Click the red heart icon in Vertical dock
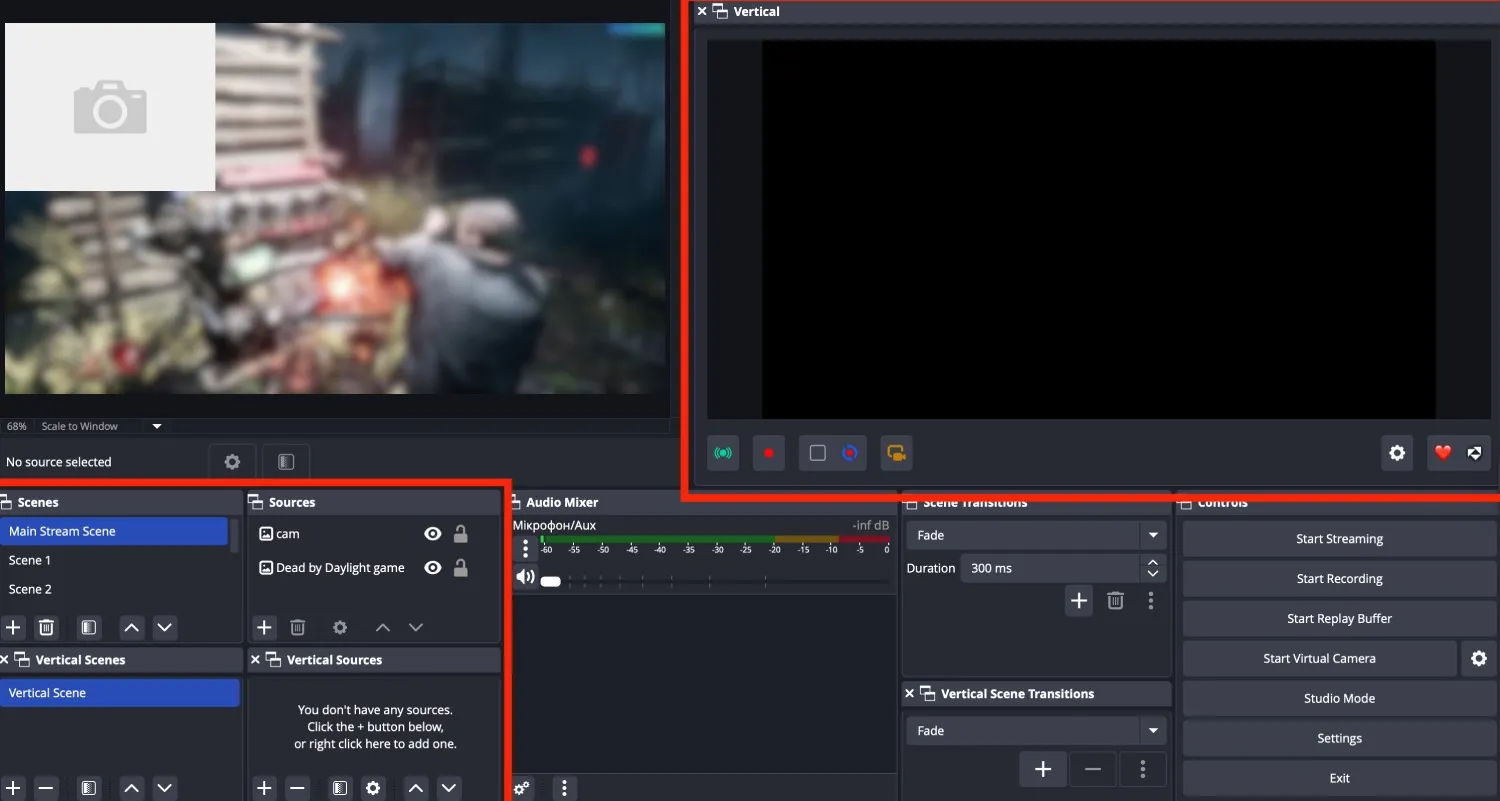Viewport: 1500px width, 801px height. coord(1443,453)
